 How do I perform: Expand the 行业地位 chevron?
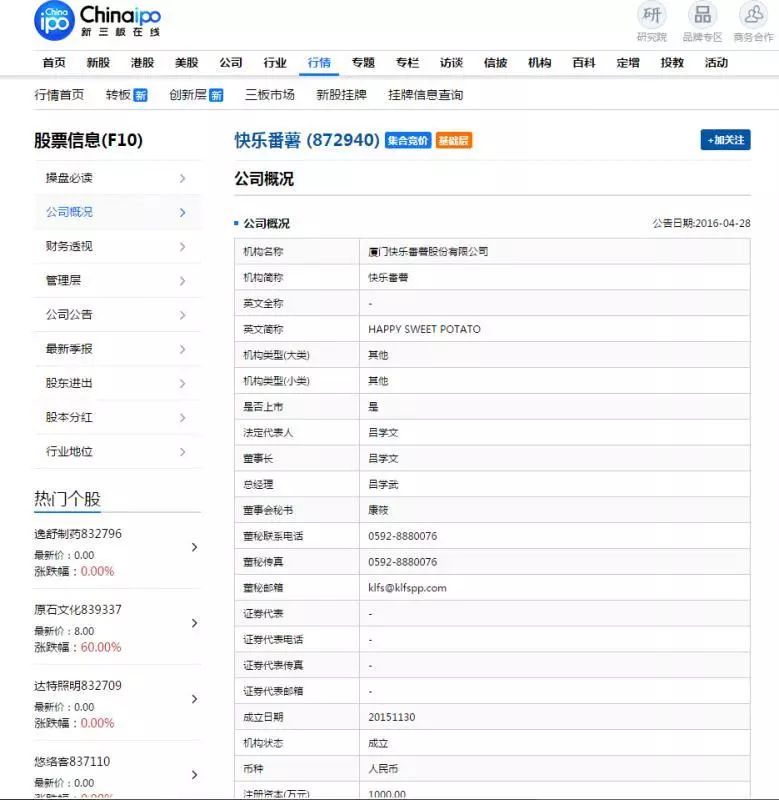coord(183,452)
